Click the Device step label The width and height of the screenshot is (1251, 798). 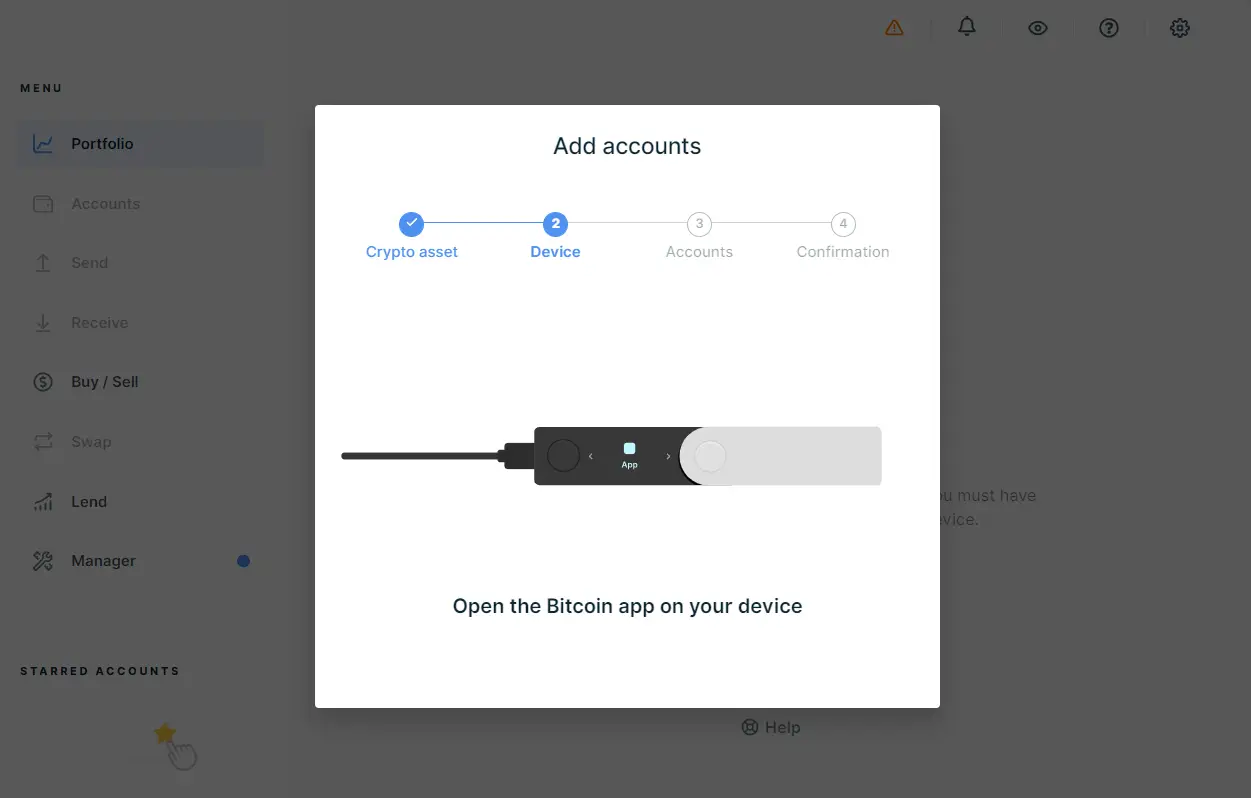pos(555,252)
